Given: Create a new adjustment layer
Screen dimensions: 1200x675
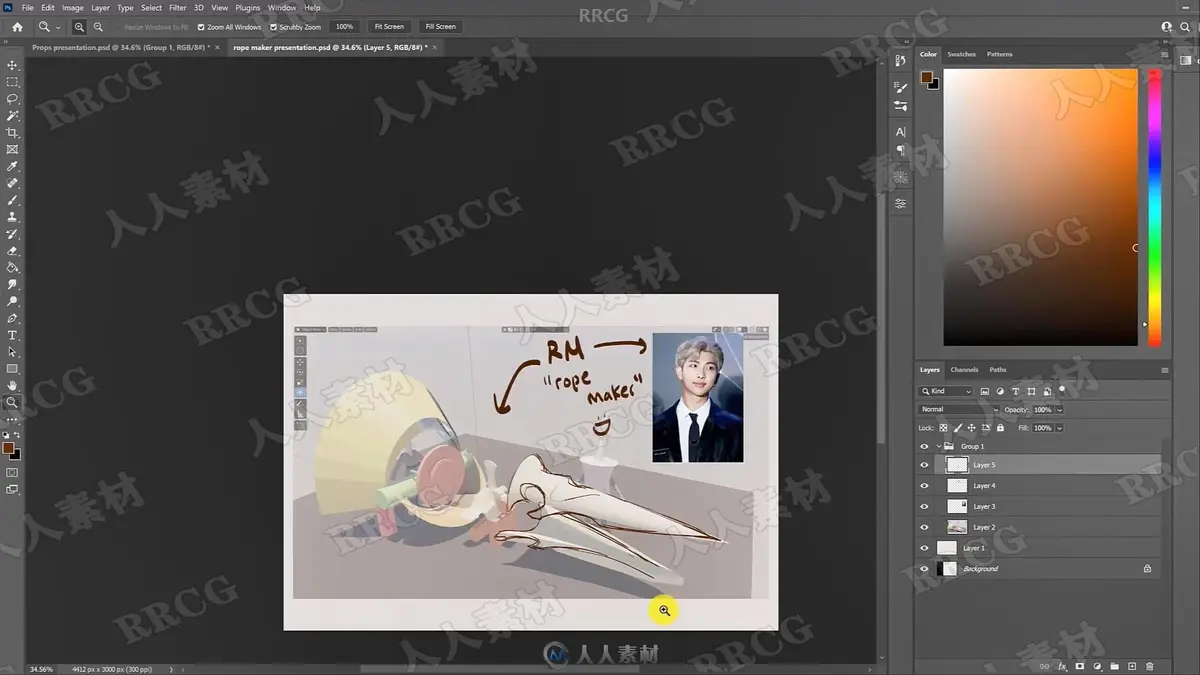Looking at the screenshot, I should pos(1097,666).
